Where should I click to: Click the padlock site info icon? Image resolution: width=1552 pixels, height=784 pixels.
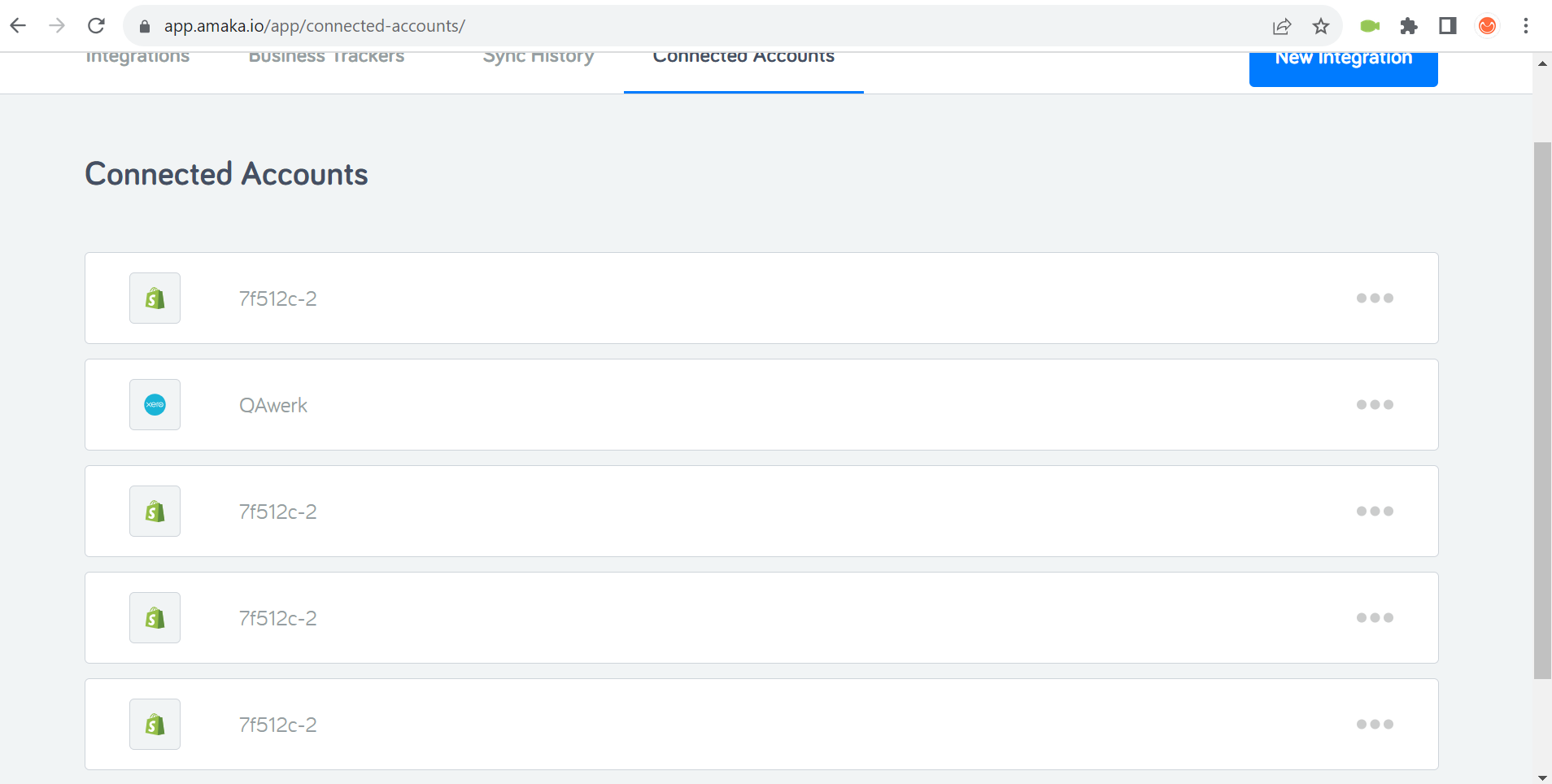tap(145, 26)
